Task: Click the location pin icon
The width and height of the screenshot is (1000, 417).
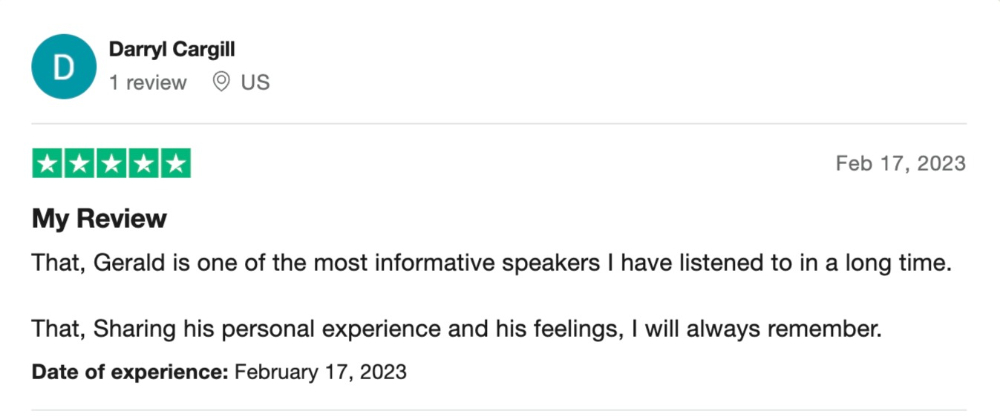Action: [x=222, y=83]
